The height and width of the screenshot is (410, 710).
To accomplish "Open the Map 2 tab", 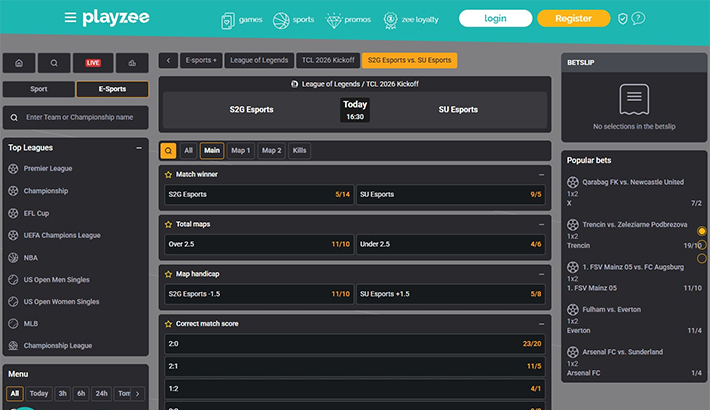I will tap(271, 150).
